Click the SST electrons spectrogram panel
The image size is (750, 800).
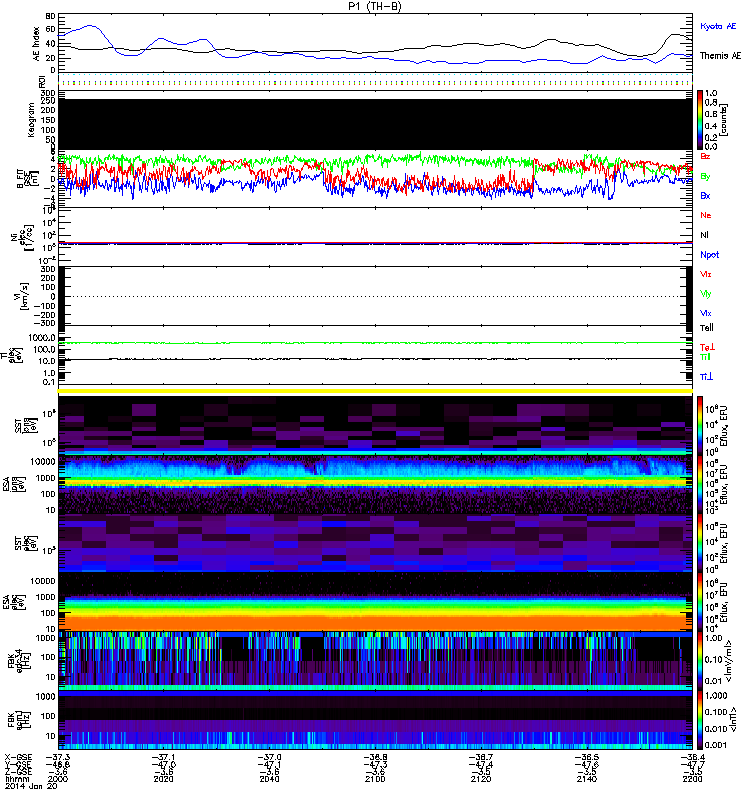[375, 543]
